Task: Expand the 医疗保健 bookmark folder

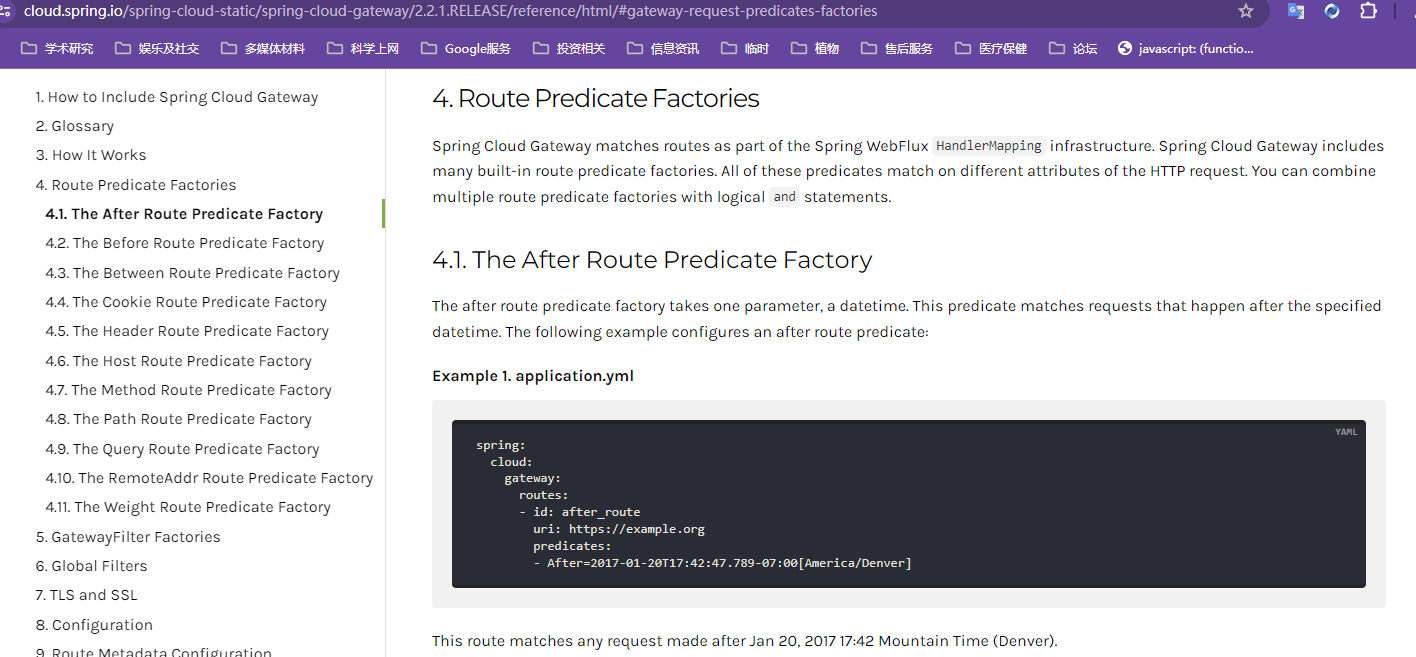Action: click(991, 48)
